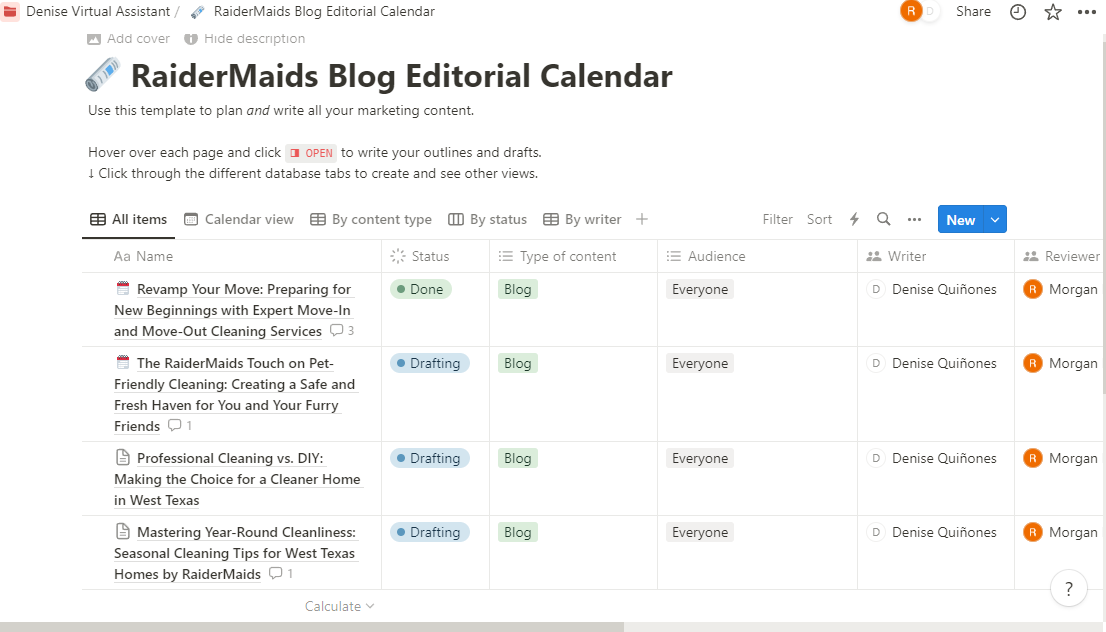Open the Status column header menu
This screenshot has height=632, width=1106.
pyautogui.click(x=431, y=256)
